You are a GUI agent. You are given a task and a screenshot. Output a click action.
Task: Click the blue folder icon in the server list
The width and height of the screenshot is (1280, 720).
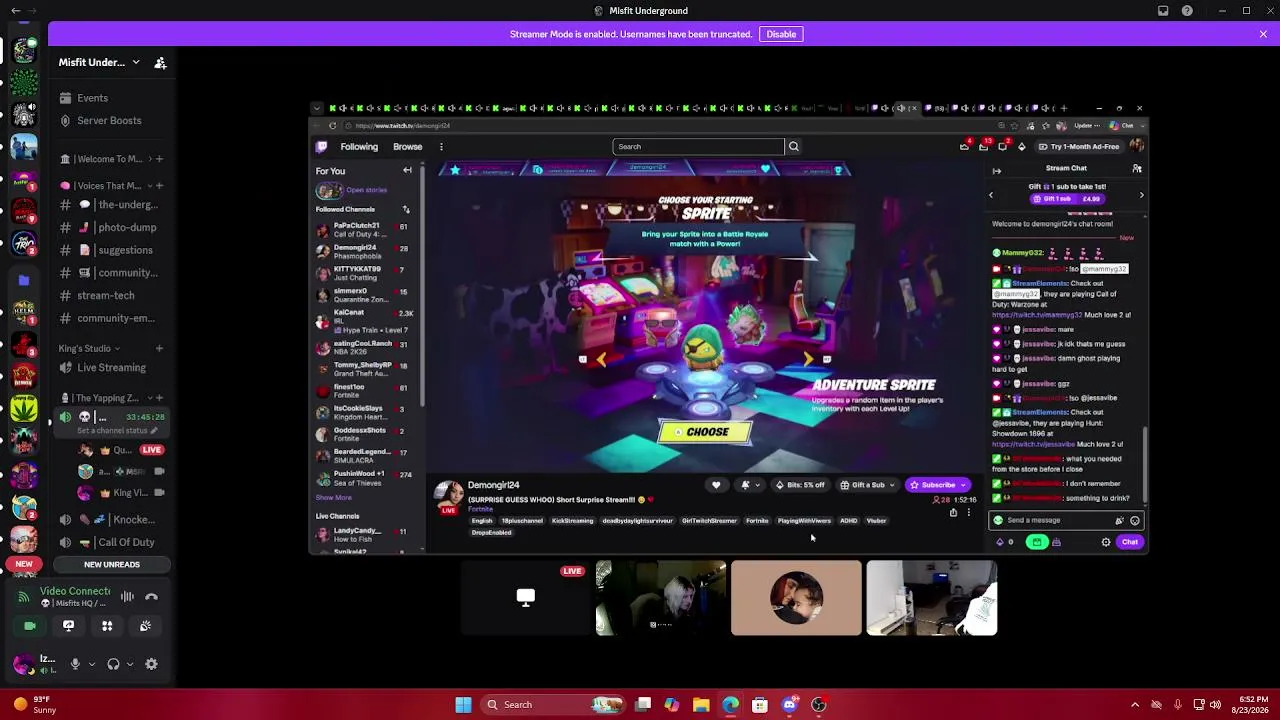point(24,281)
